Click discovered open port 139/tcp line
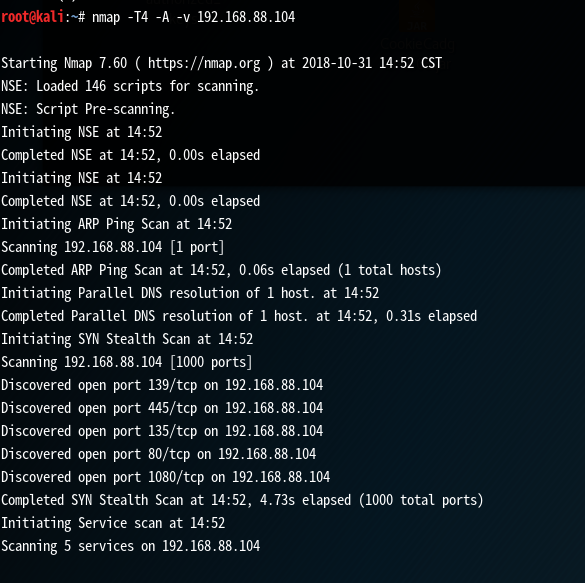The image size is (585, 583). pos(162,385)
